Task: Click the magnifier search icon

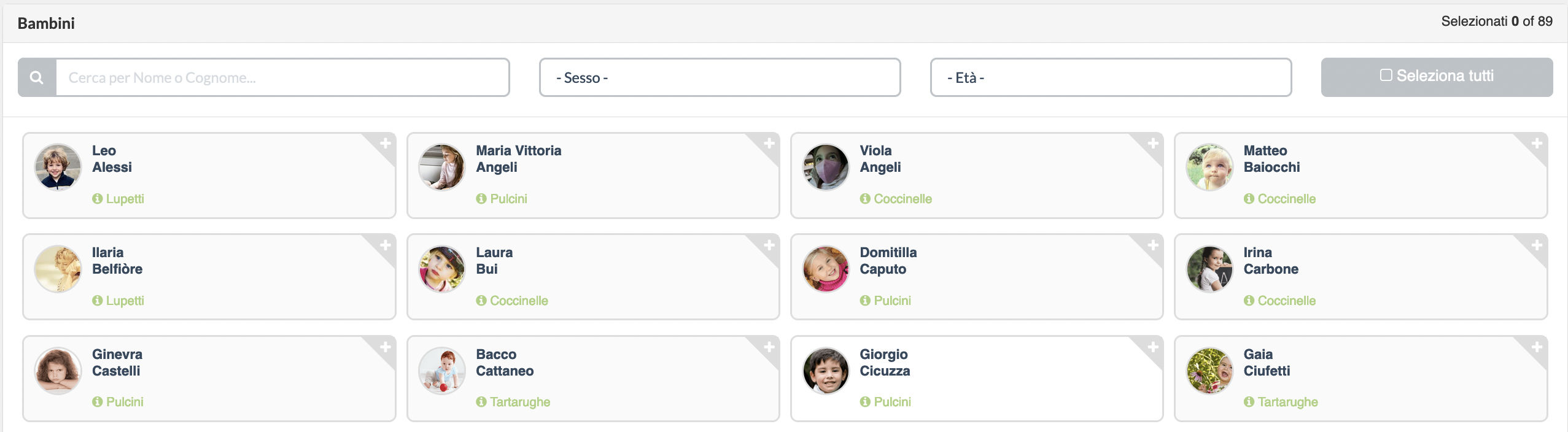Action: pyautogui.click(x=37, y=77)
